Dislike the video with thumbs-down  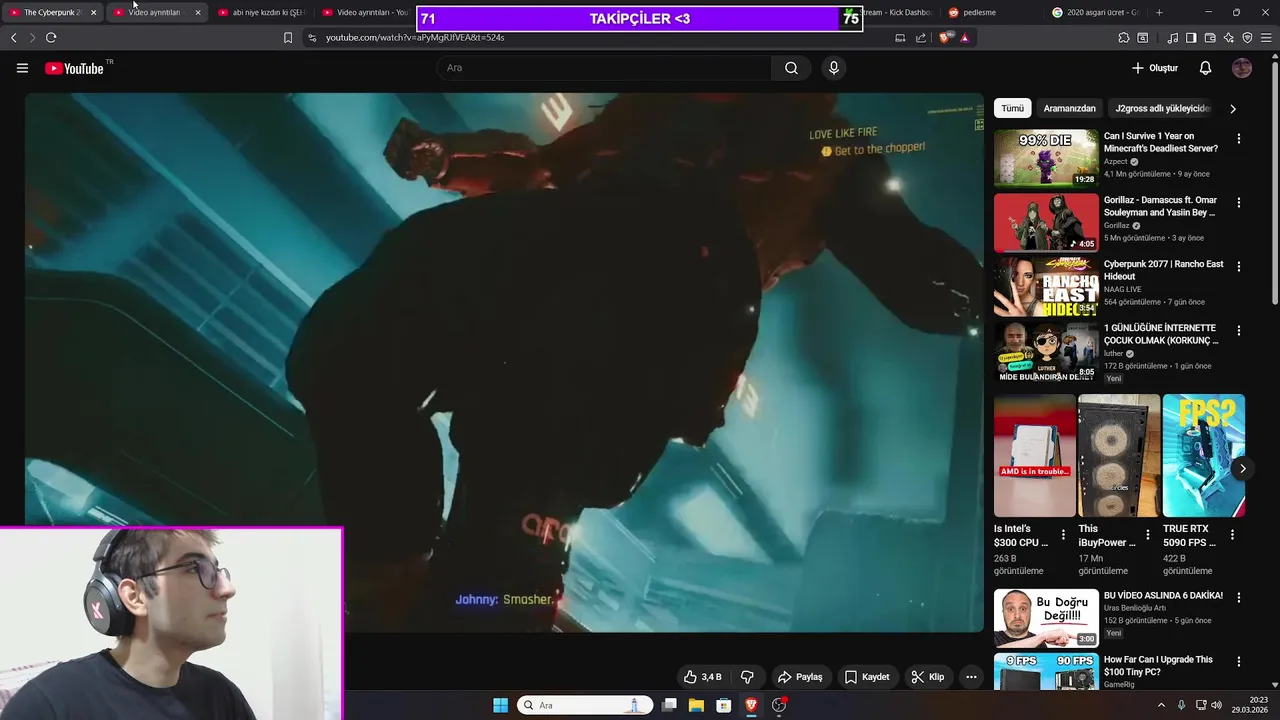click(x=747, y=677)
